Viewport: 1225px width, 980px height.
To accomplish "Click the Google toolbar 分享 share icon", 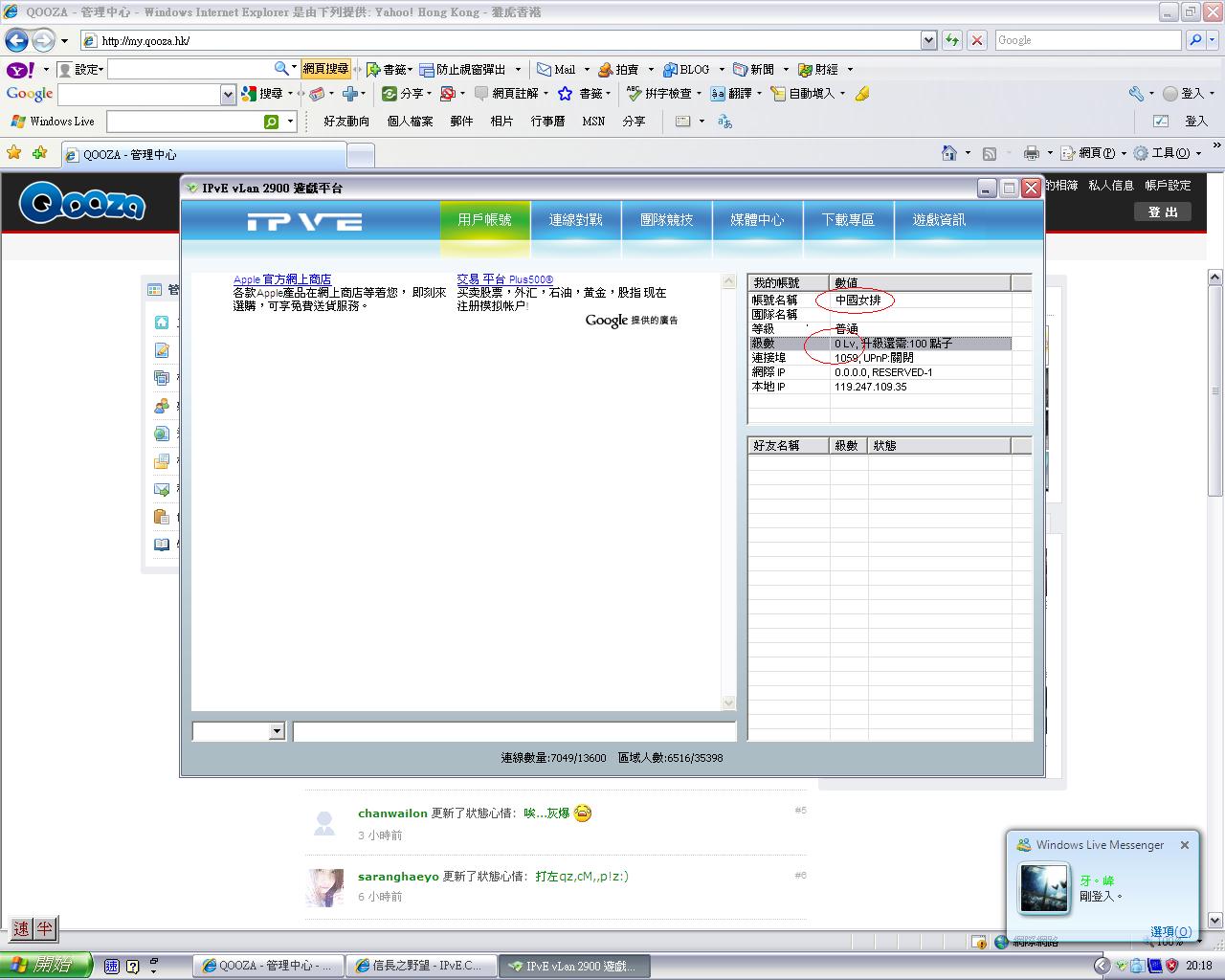I will (389, 94).
